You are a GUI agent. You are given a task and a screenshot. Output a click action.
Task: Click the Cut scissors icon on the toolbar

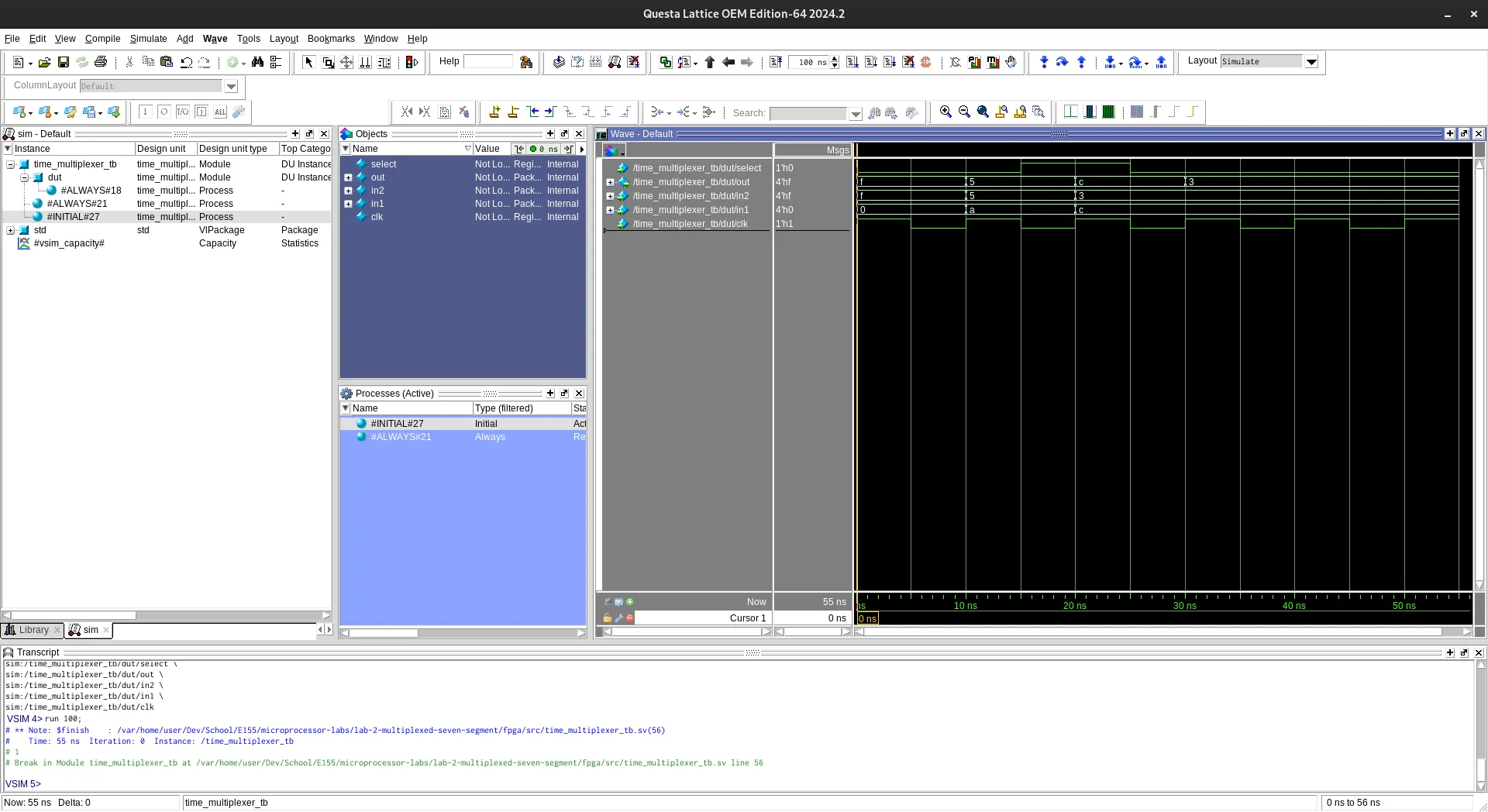129,62
